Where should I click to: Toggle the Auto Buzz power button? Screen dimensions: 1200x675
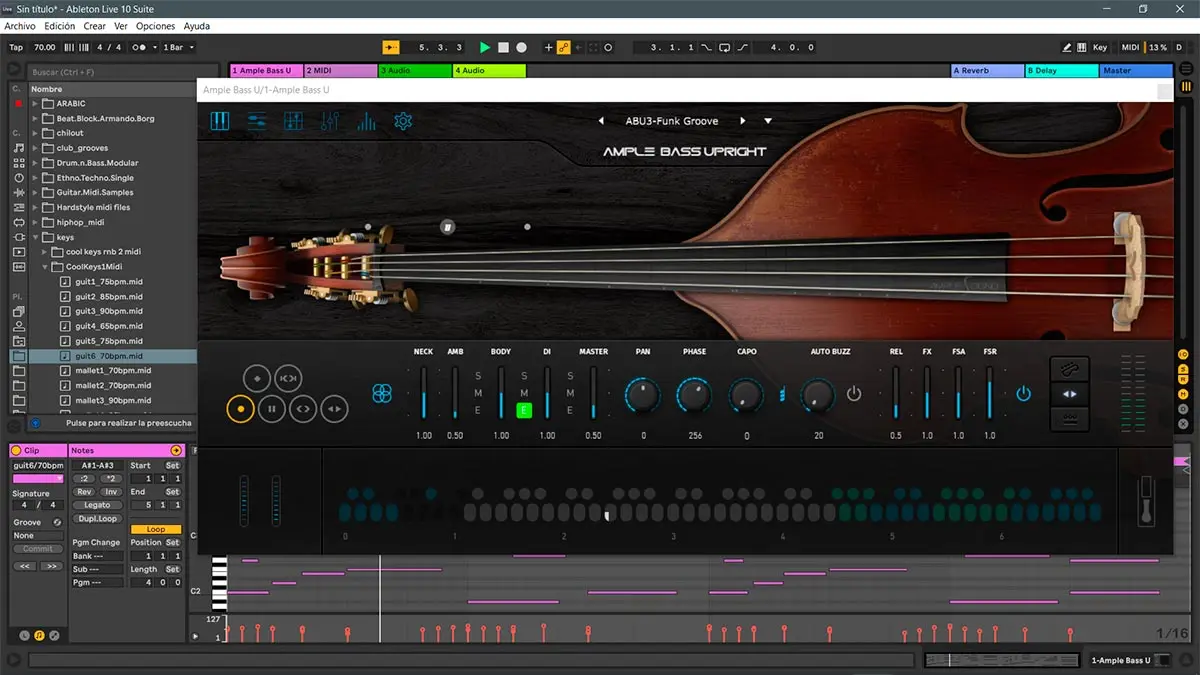coord(853,394)
